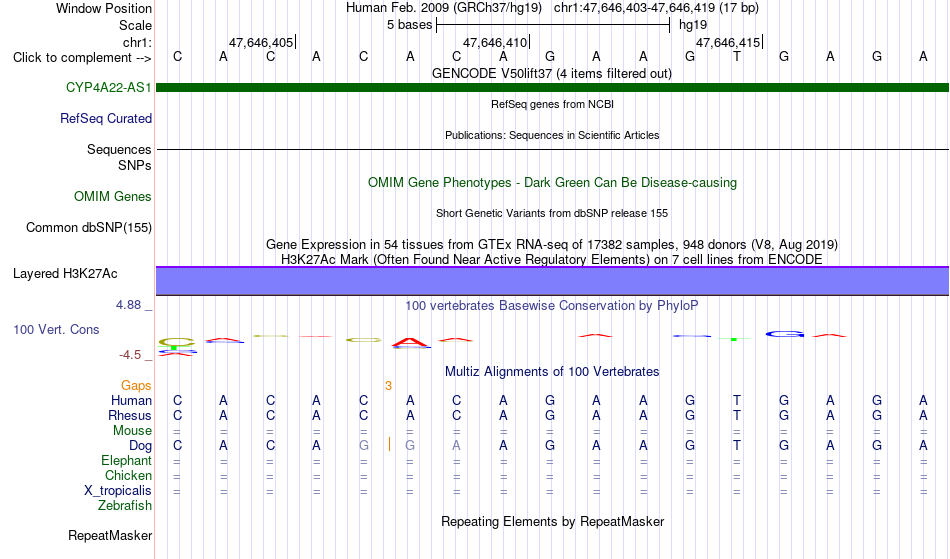Click 'Click to complement -->' label
Screen dimensions: 950x559
82,58
